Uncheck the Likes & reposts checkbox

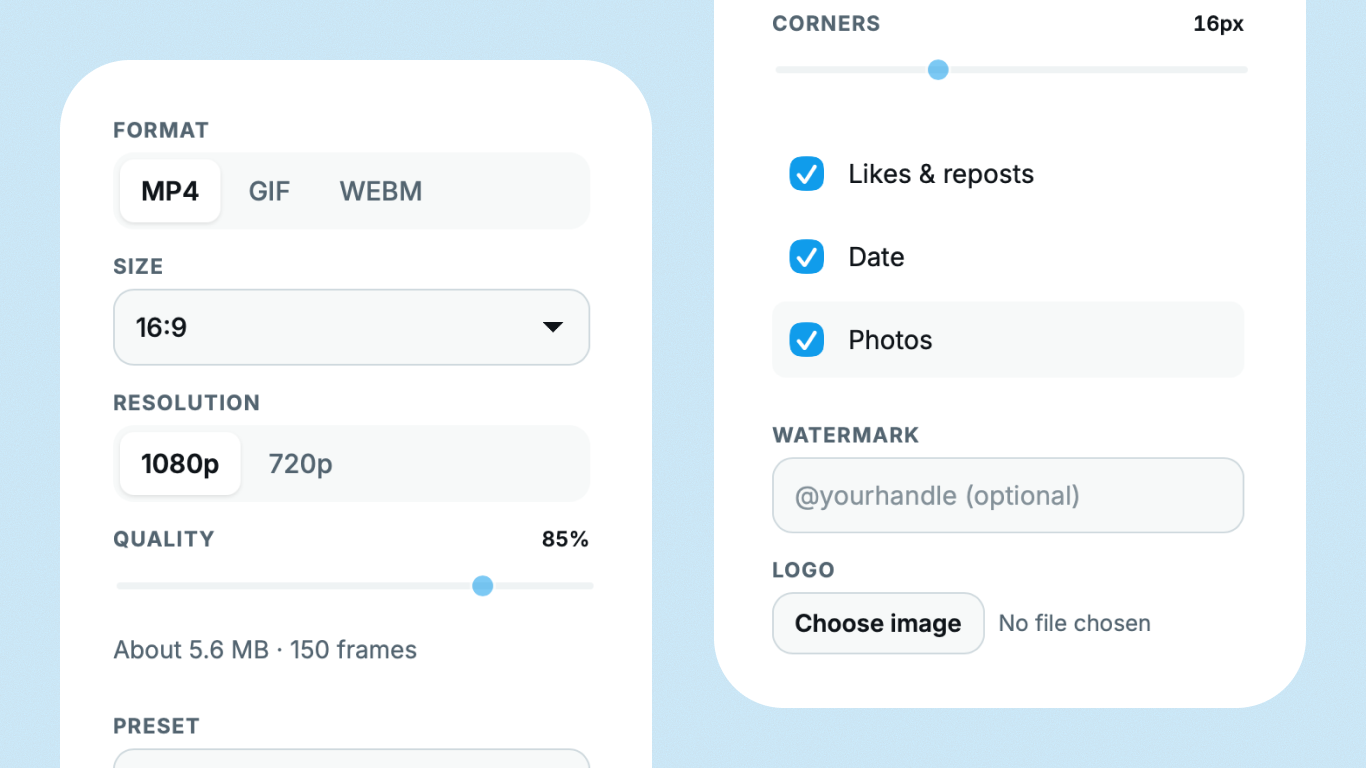(807, 174)
